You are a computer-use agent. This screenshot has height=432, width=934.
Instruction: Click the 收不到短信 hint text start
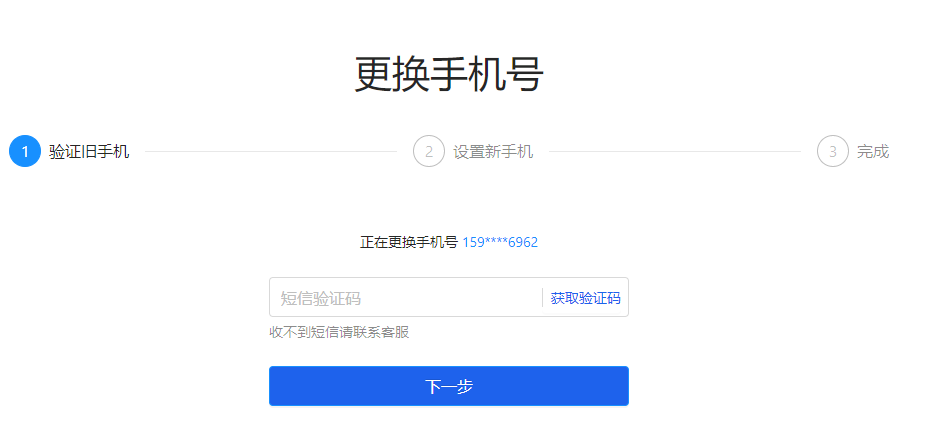pyautogui.click(x=299, y=332)
